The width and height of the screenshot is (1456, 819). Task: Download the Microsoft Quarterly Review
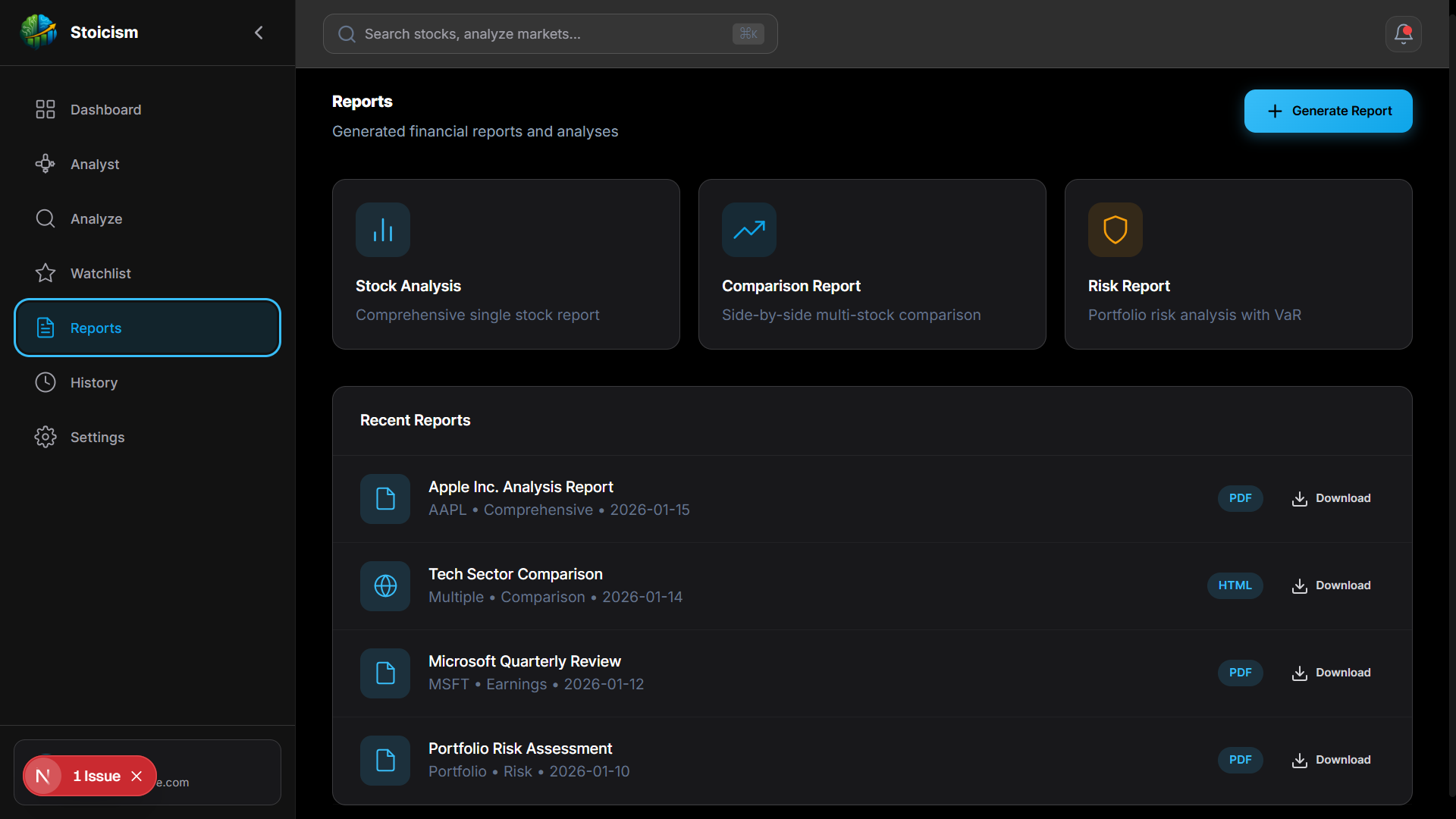(x=1331, y=673)
